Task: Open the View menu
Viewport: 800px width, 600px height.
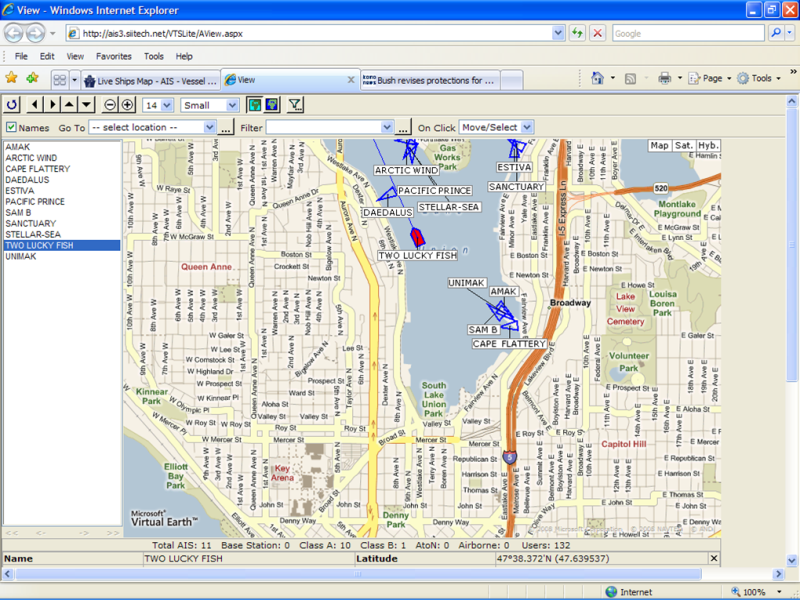Action: coord(75,56)
